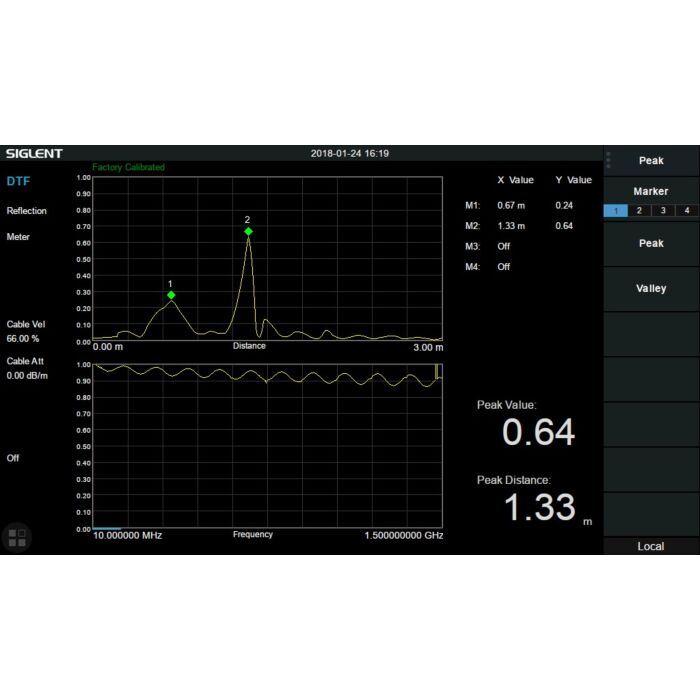The width and height of the screenshot is (700, 700).
Task: Click the Cable Att 0.00 dB/m value
Action: click(x=27, y=375)
